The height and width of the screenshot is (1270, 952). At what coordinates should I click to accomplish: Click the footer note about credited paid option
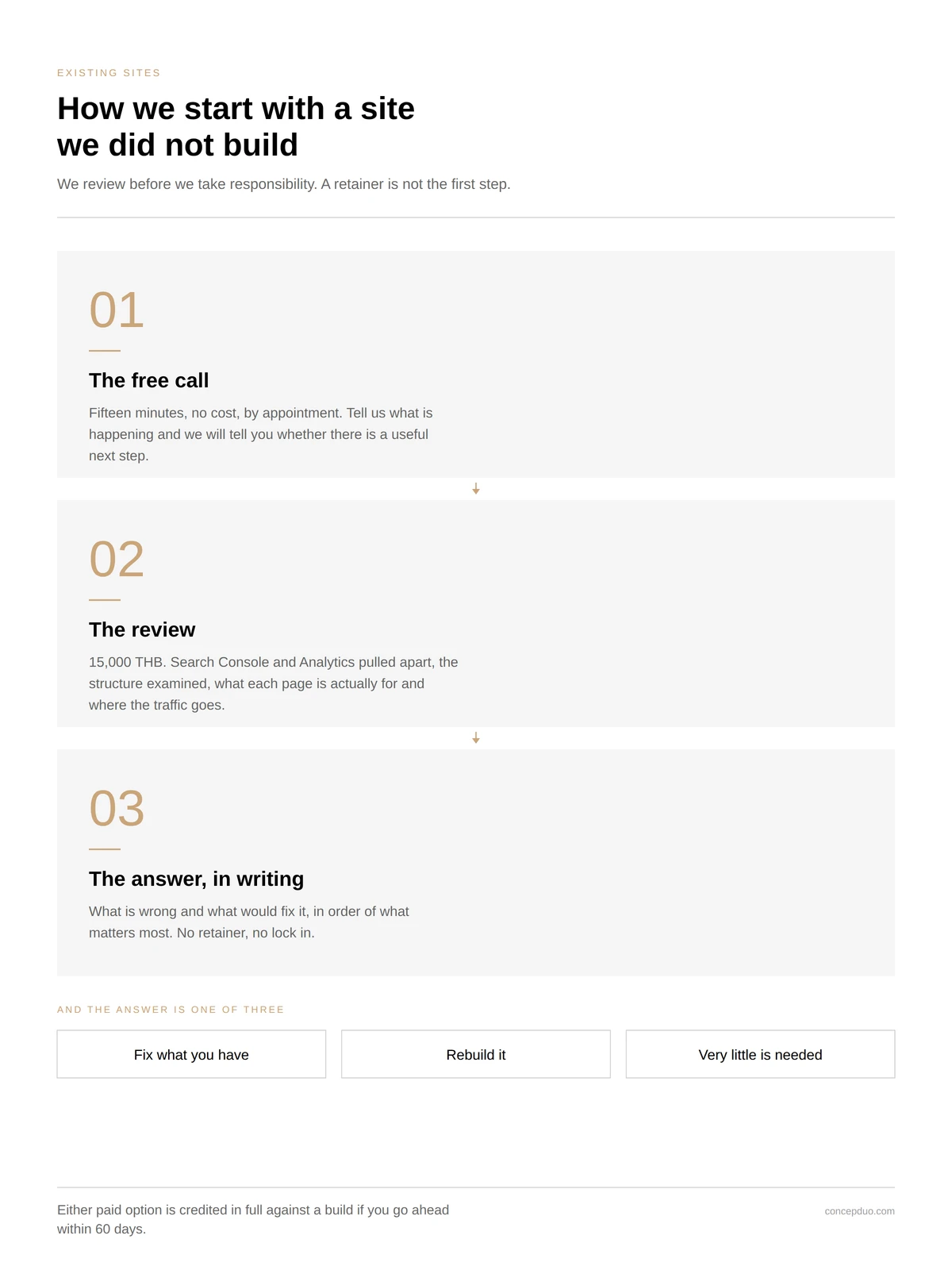tap(253, 1219)
